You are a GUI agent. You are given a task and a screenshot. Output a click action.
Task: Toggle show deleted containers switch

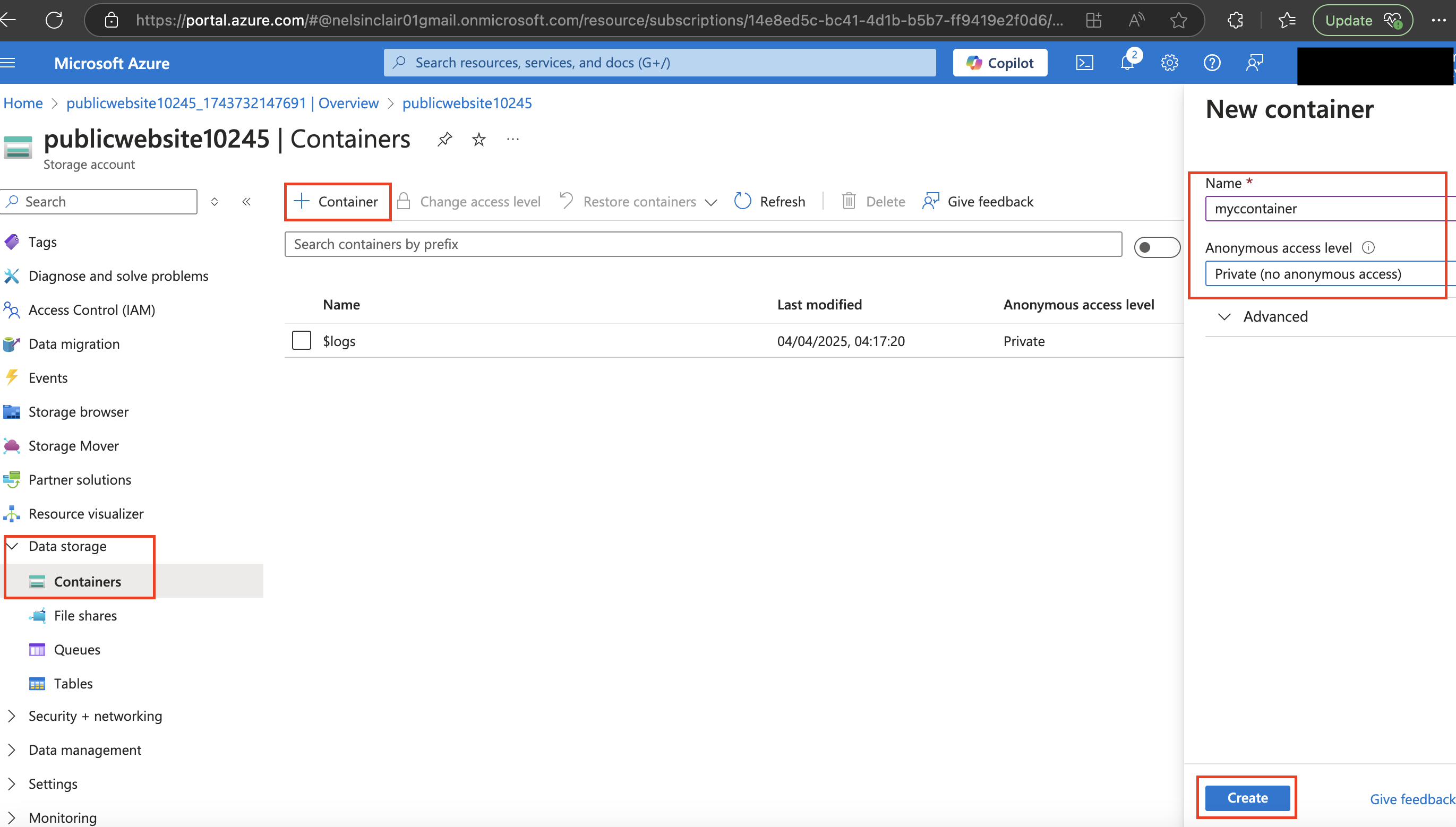tap(1157, 248)
